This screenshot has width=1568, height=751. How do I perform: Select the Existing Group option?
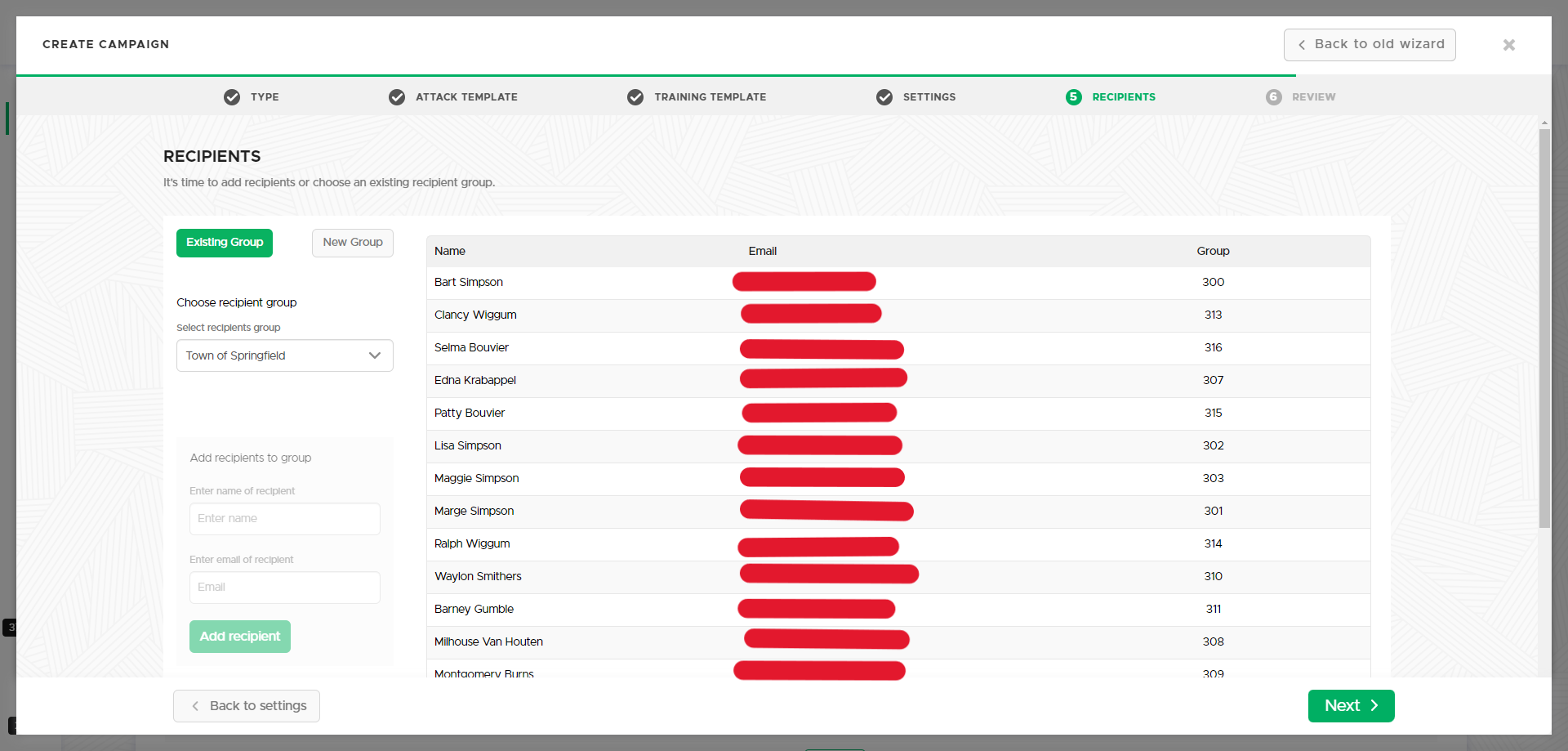tap(225, 243)
